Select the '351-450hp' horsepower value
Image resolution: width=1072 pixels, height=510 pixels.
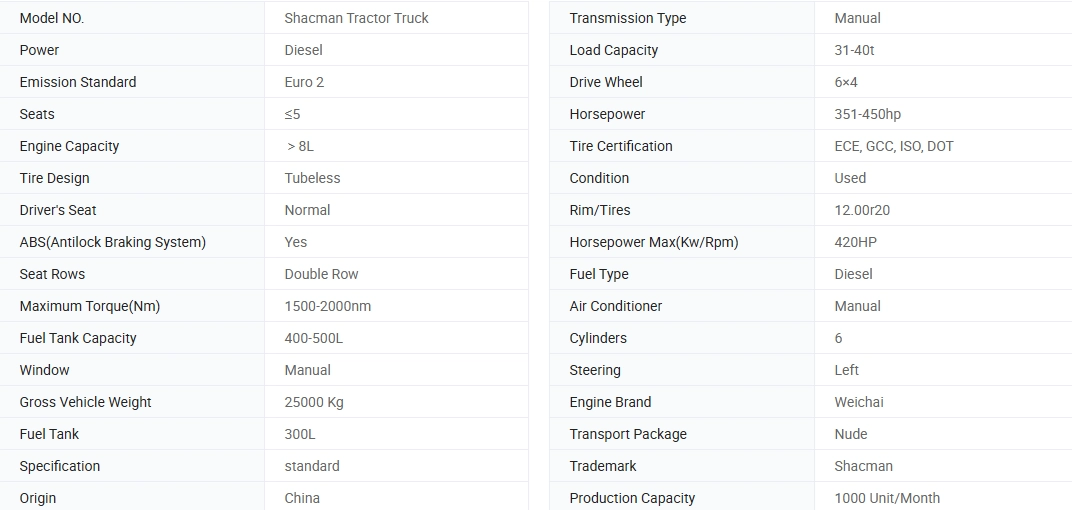pyautogui.click(x=867, y=114)
